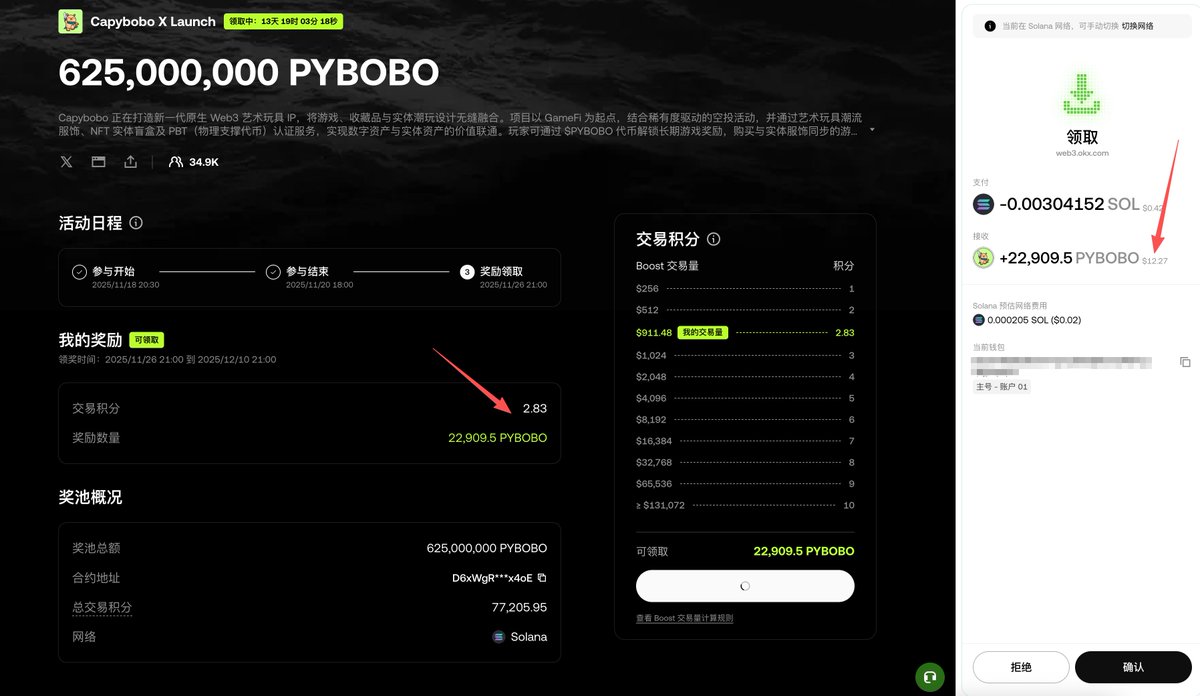
Task: Expand the full project description arrow
Action: click(871, 130)
